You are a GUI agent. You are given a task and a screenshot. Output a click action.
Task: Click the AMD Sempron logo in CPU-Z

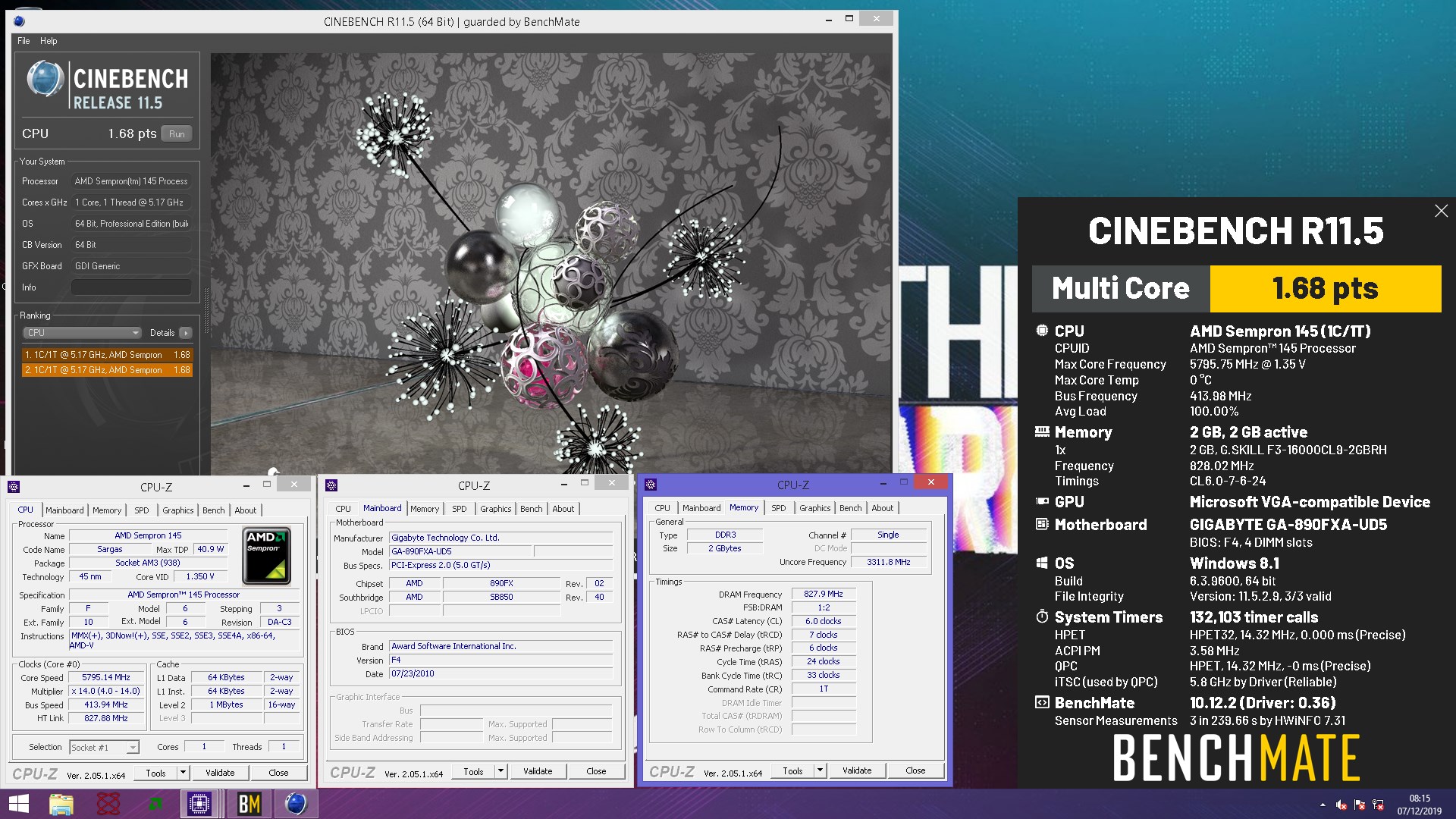pos(266,556)
